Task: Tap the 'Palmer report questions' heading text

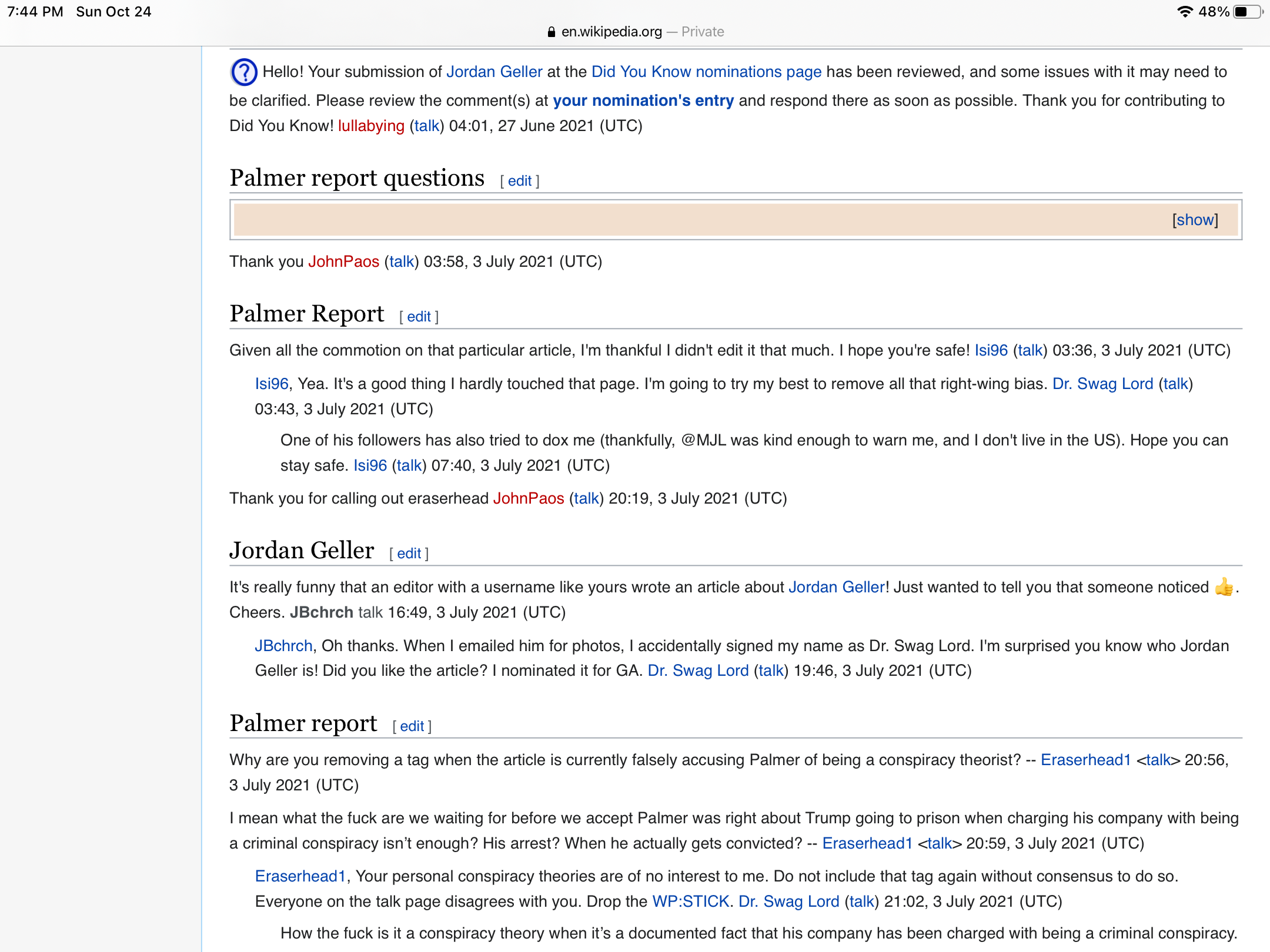Action: 357,178
